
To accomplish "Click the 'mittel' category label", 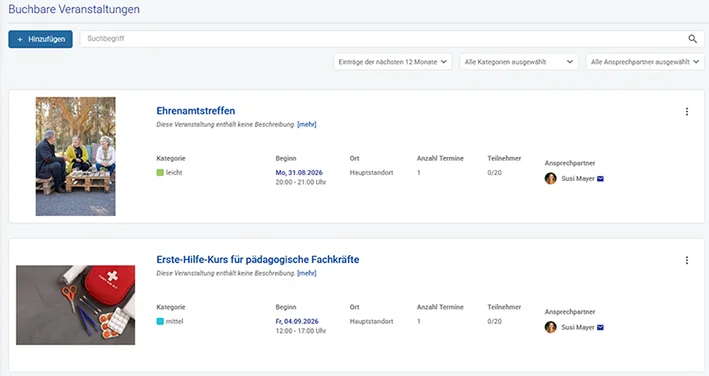I will 175,321.
